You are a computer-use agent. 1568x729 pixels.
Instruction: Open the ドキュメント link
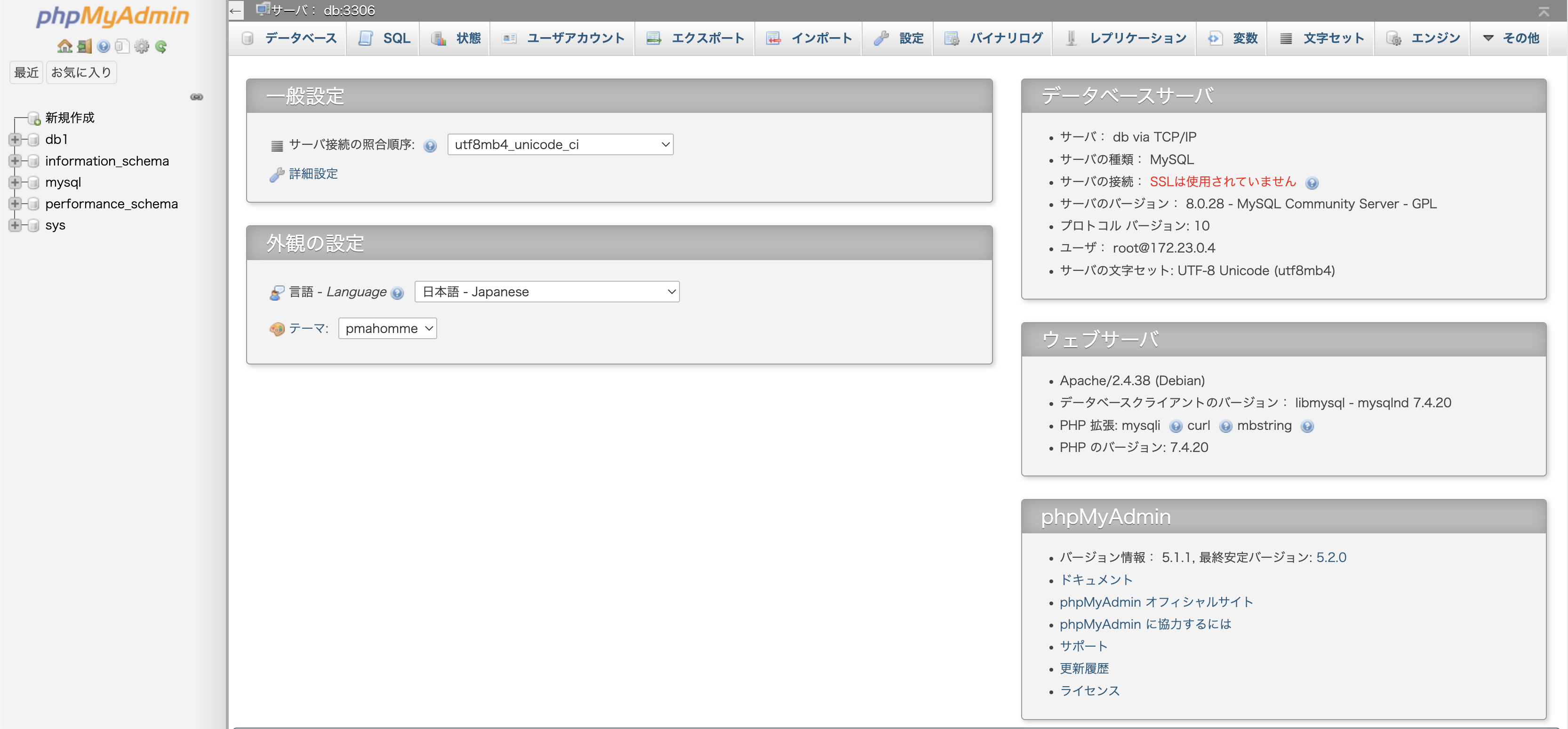[1096, 580]
